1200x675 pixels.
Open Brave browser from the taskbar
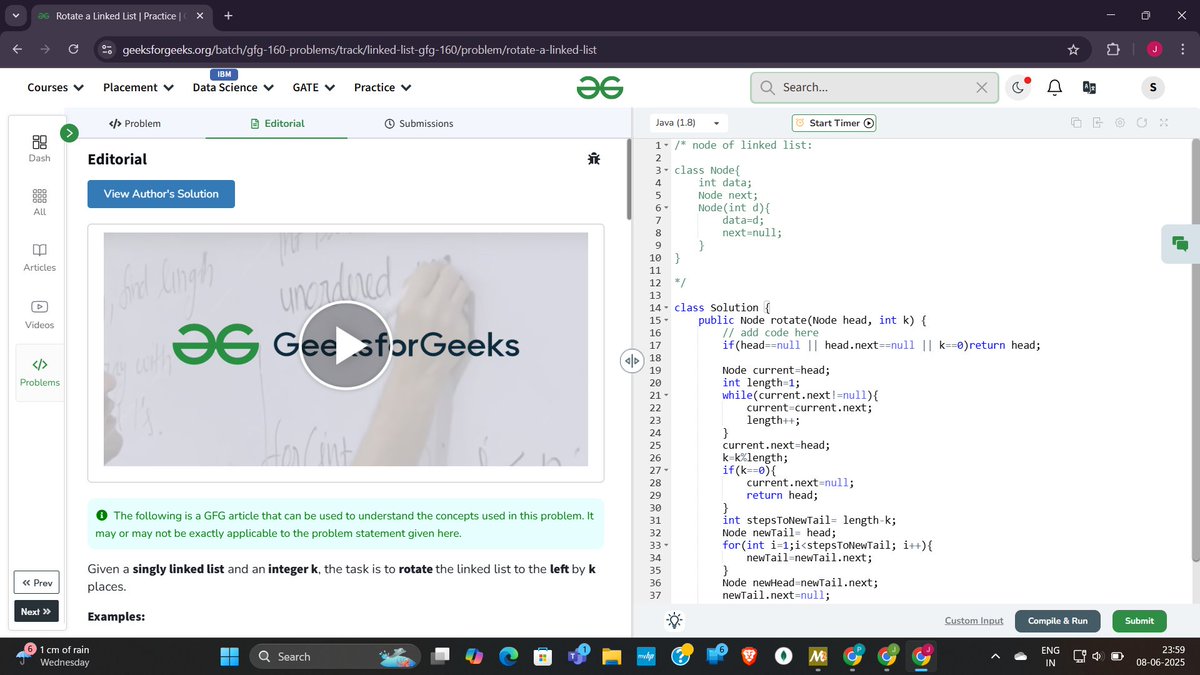[x=749, y=656]
